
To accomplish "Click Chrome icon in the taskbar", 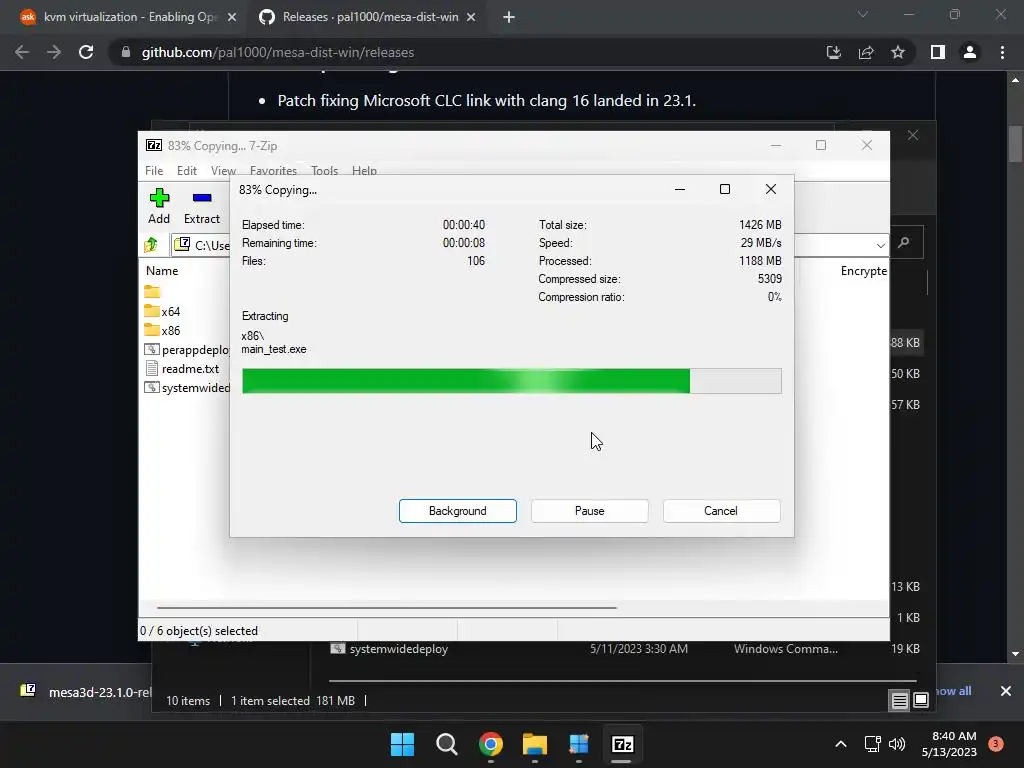I will tap(490, 744).
